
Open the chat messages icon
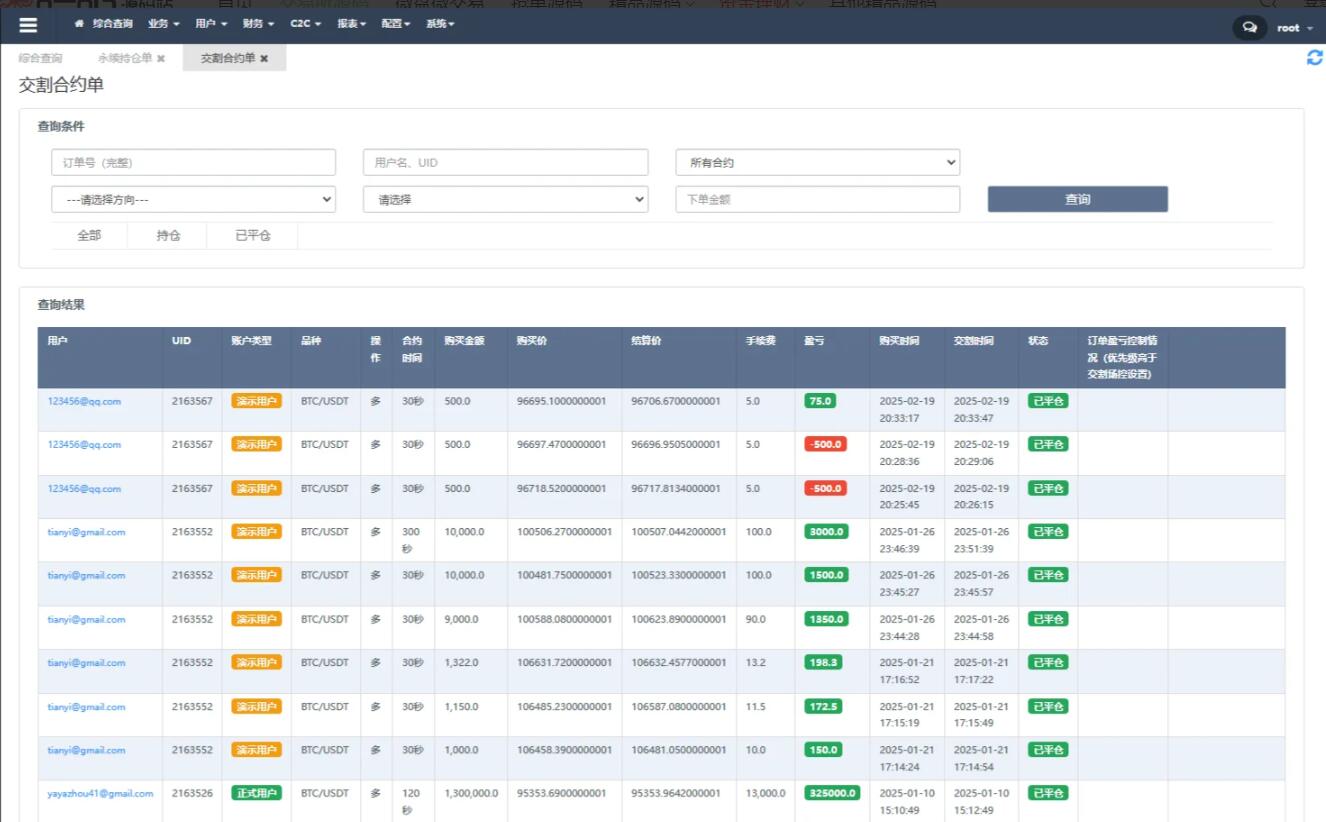[x=1249, y=28]
